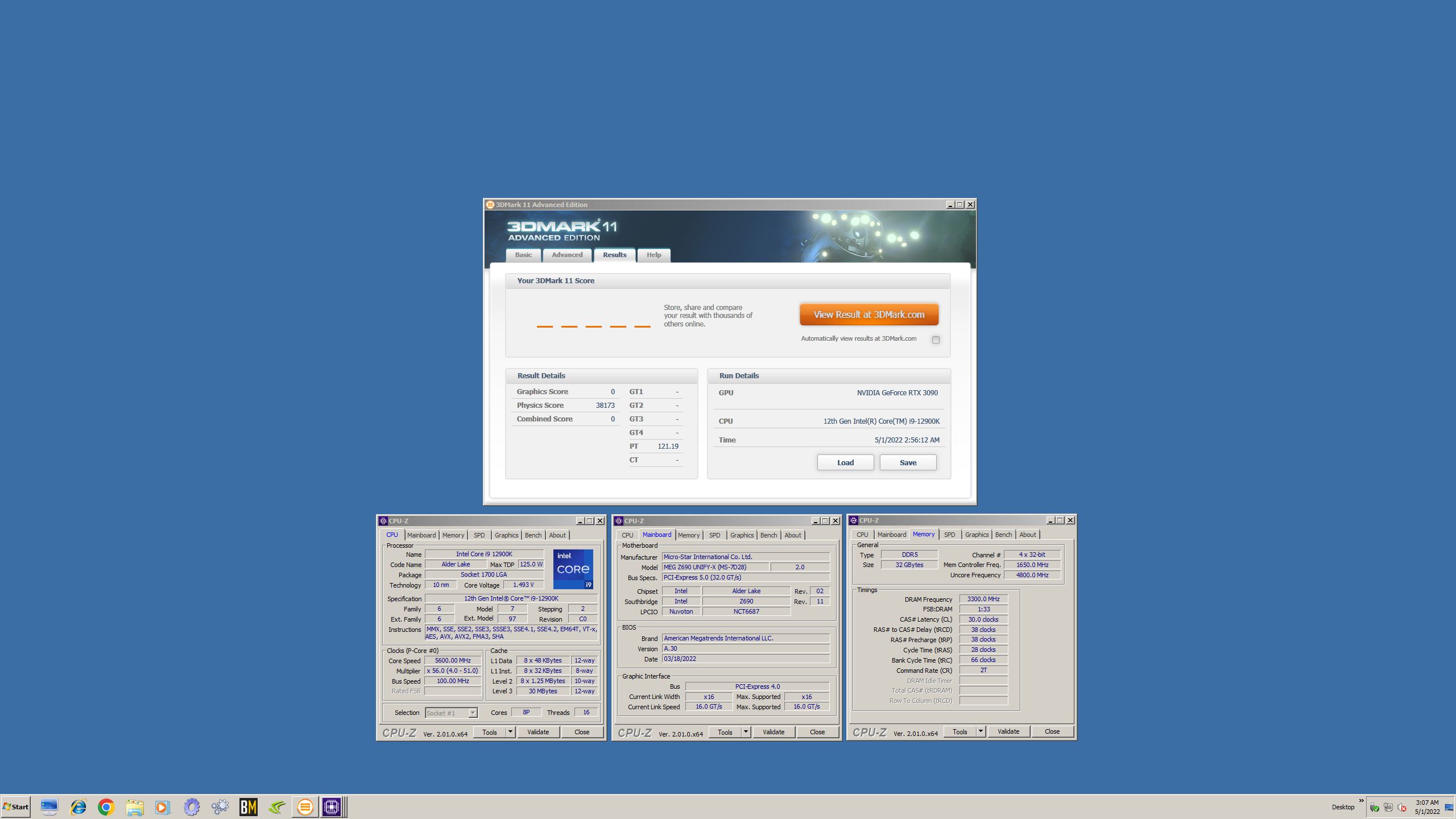
Task: Click the Intel Core i9 logo image
Action: click(573, 569)
